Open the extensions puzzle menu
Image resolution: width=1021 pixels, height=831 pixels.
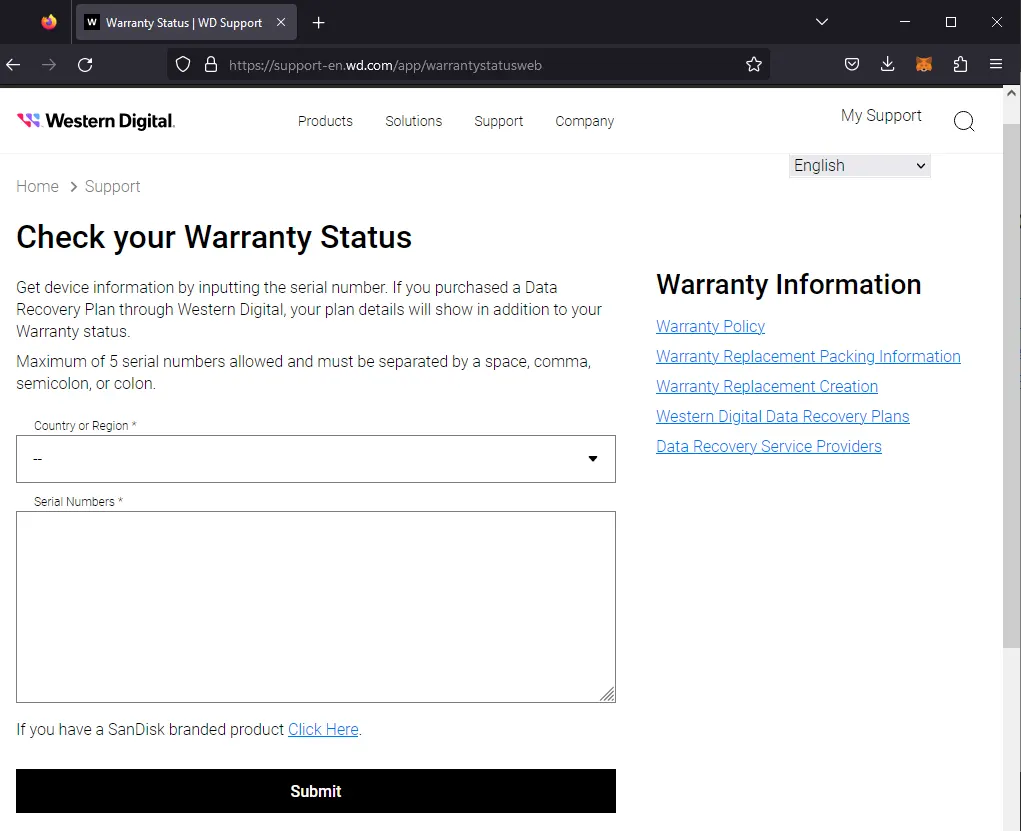point(960,64)
